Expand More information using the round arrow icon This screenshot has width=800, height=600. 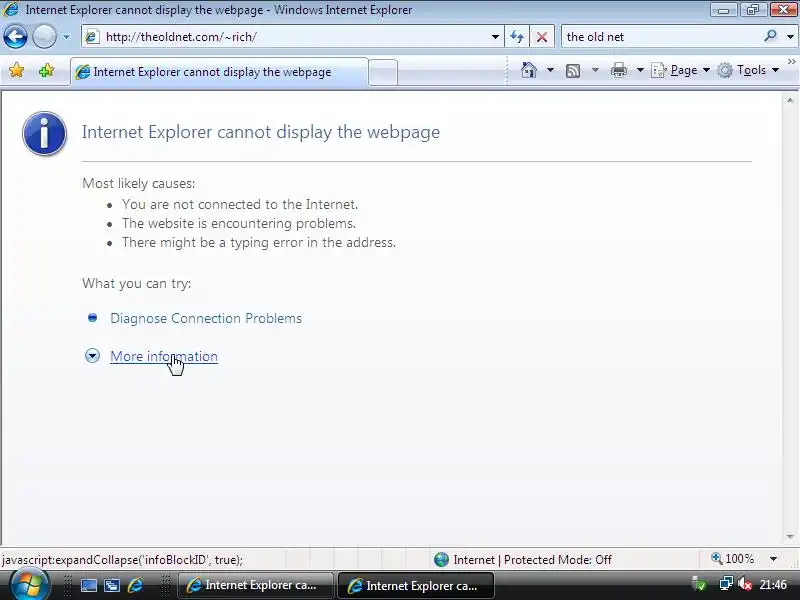[x=92, y=356]
